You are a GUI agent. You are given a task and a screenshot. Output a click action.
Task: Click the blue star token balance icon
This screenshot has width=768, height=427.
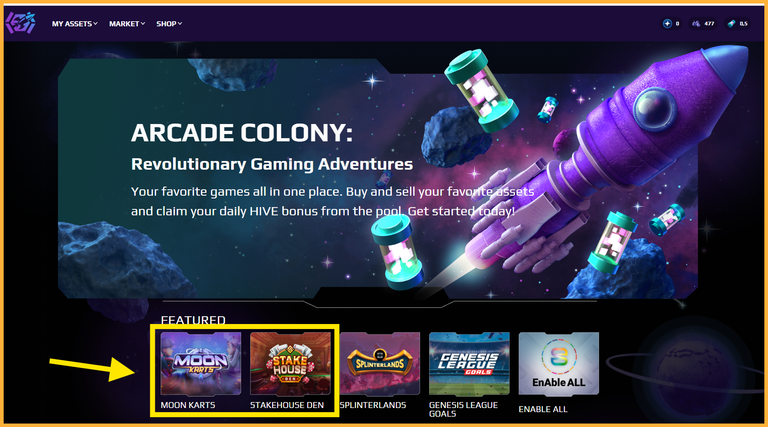[x=667, y=24]
